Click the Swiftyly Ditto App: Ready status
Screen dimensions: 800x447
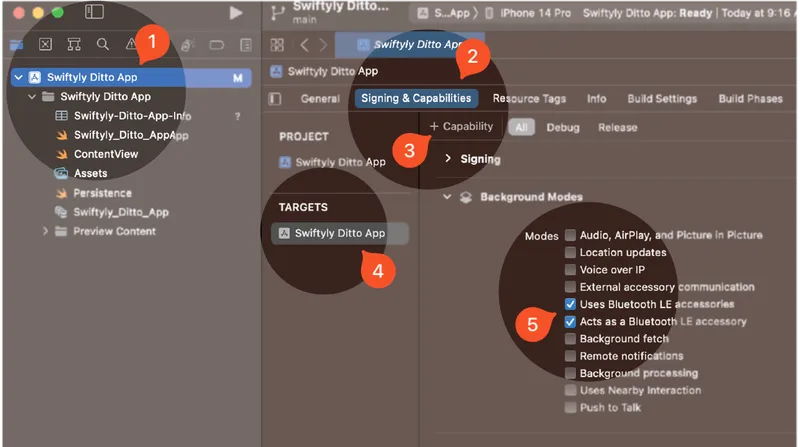tap(647, 13)
